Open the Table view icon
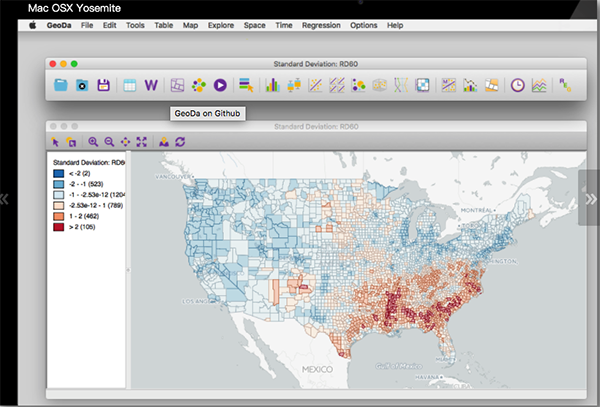This screenshot has height=407, width=600. [x=129, y=86]
